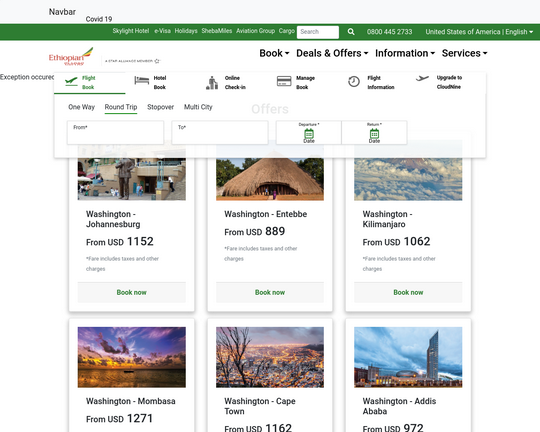Click the Washington - Cape Town title

(x=260, y=406)
